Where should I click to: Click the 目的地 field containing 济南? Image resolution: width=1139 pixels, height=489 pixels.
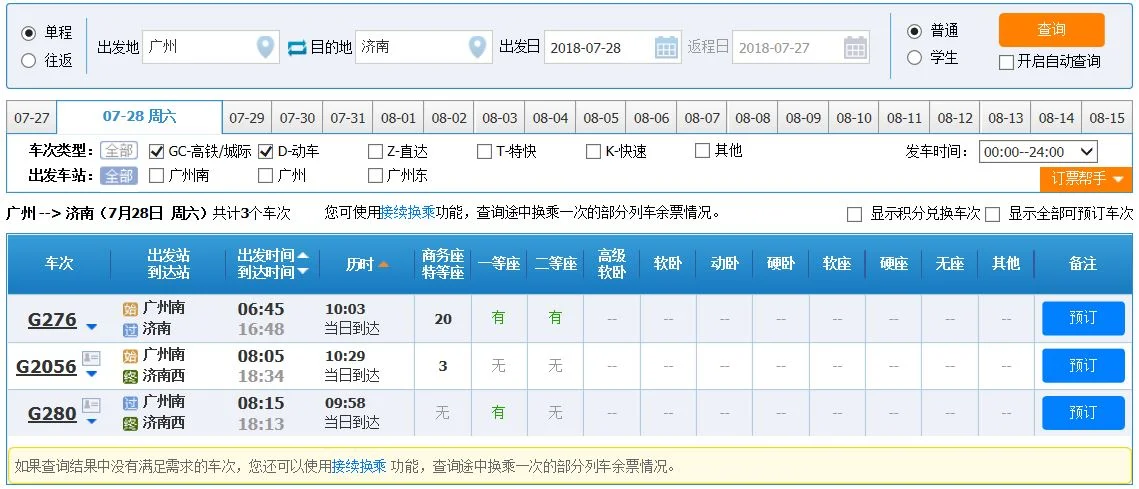[x=423, y=47]
